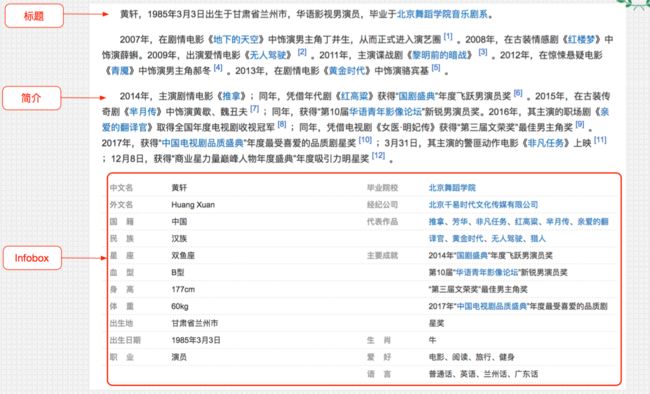
Task: Click citation reference [3]
Action: pos(483,52)
